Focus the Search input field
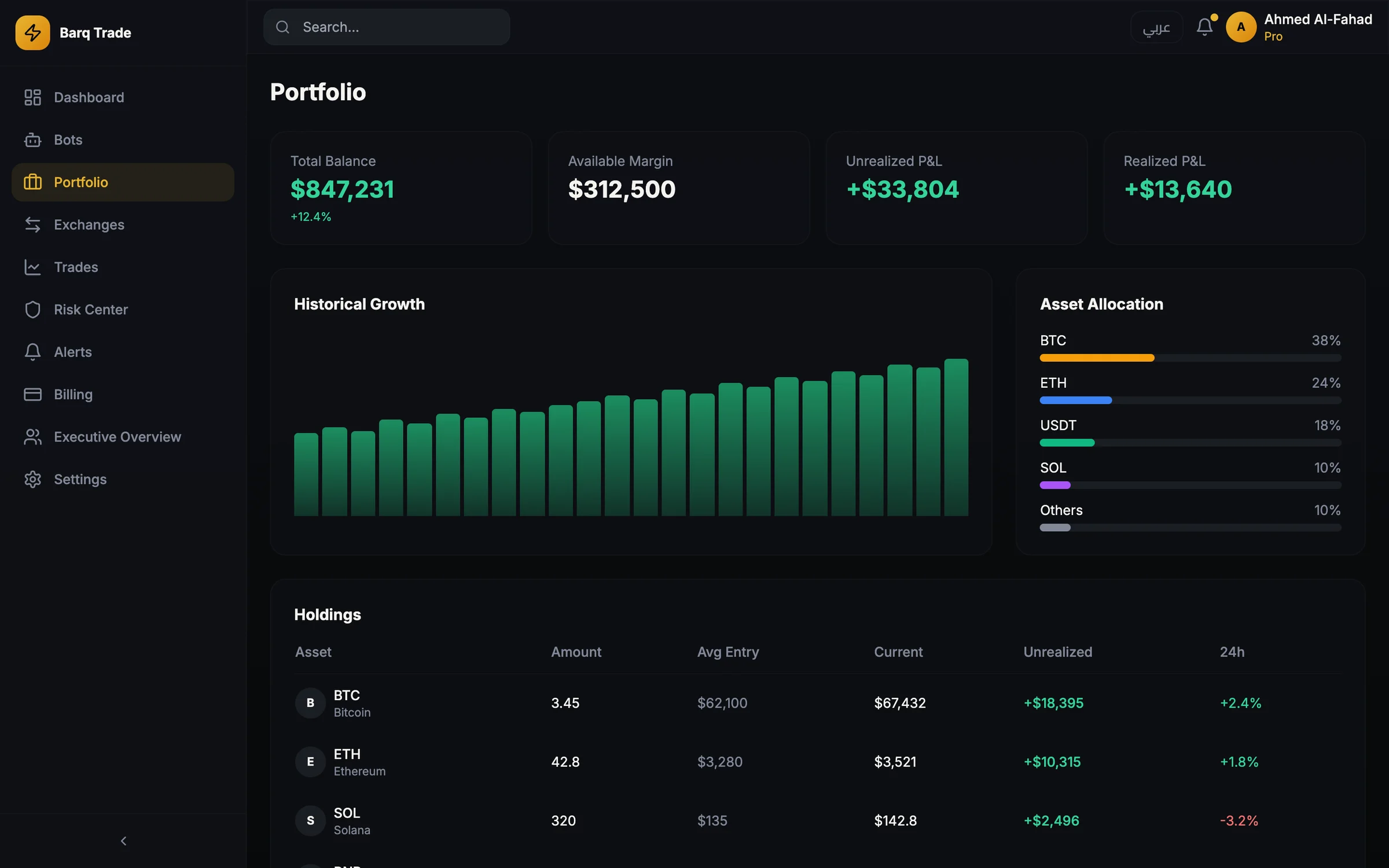Viewport: 1389px width, 868px height. (387, 27)
